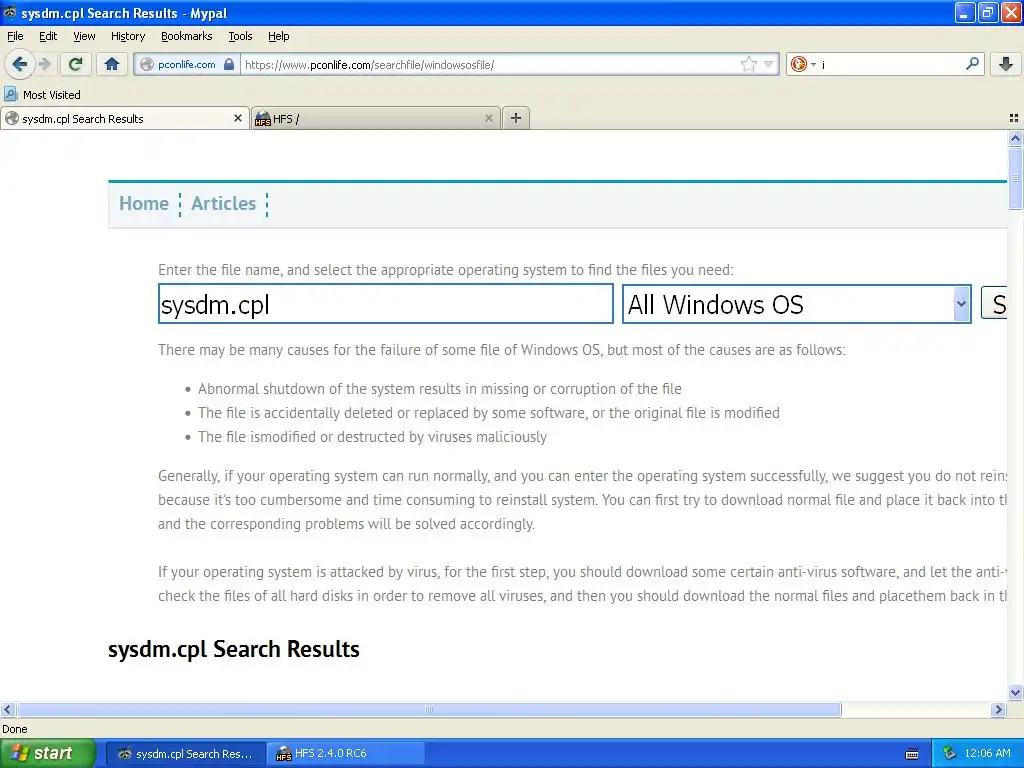Click the vertical scrollbar thumb
Screen dimensions: 1024x768
[x=1015, y=178]
